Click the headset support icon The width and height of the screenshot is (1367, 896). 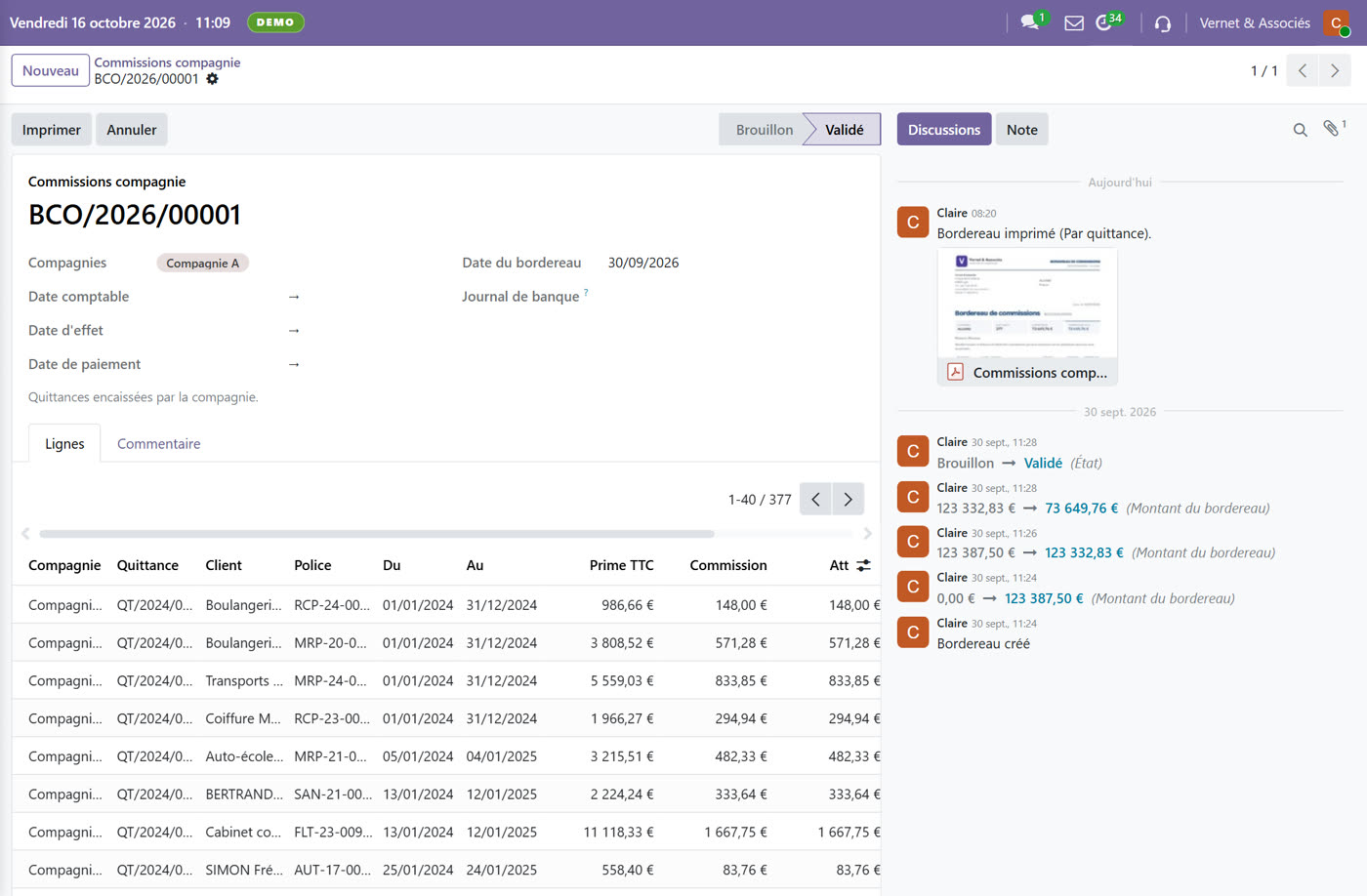point(1162,22)
